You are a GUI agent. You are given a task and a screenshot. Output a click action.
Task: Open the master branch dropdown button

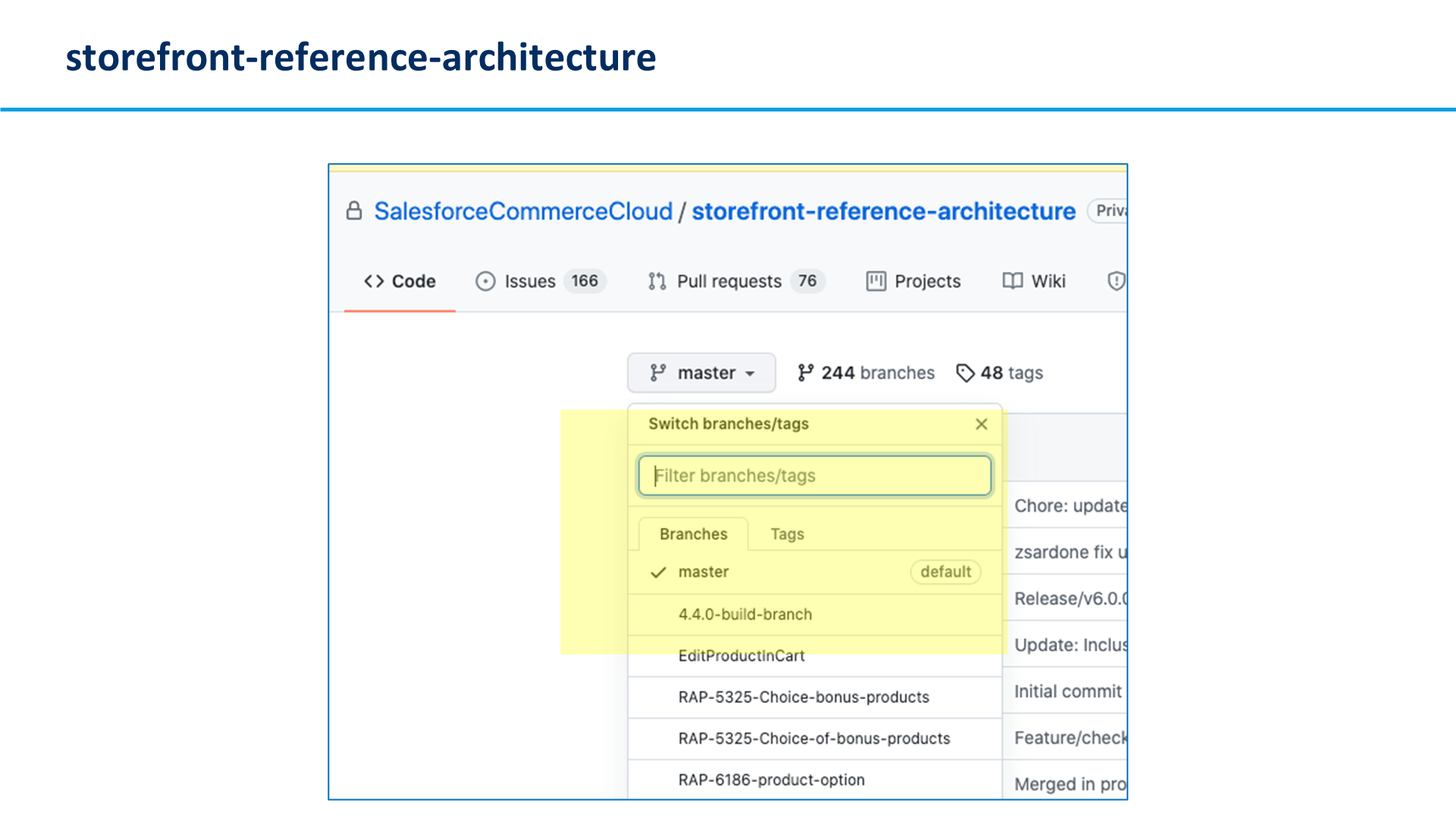point(701,372)
